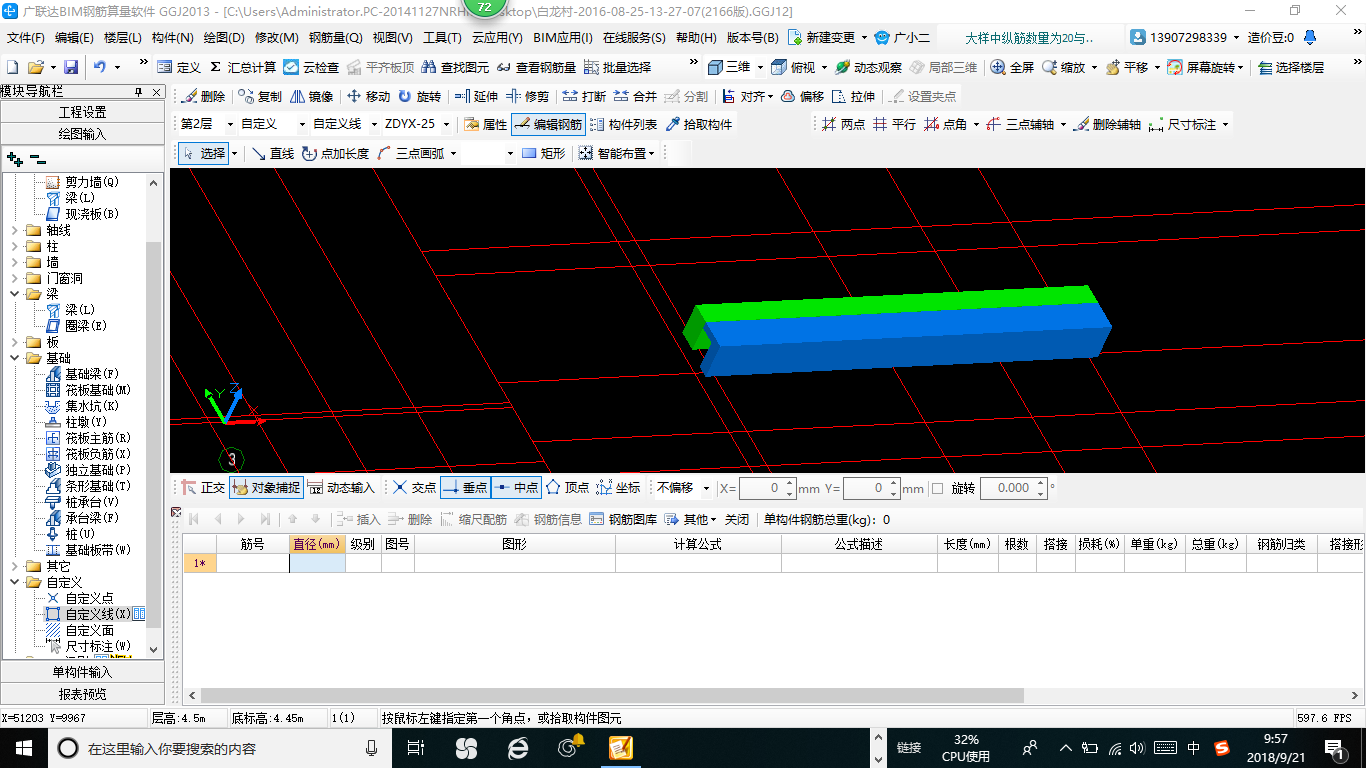Open the 帮助(H) menu
Image resolution: width=1366 pixels, height=768 pixels.
pos(696,38)
